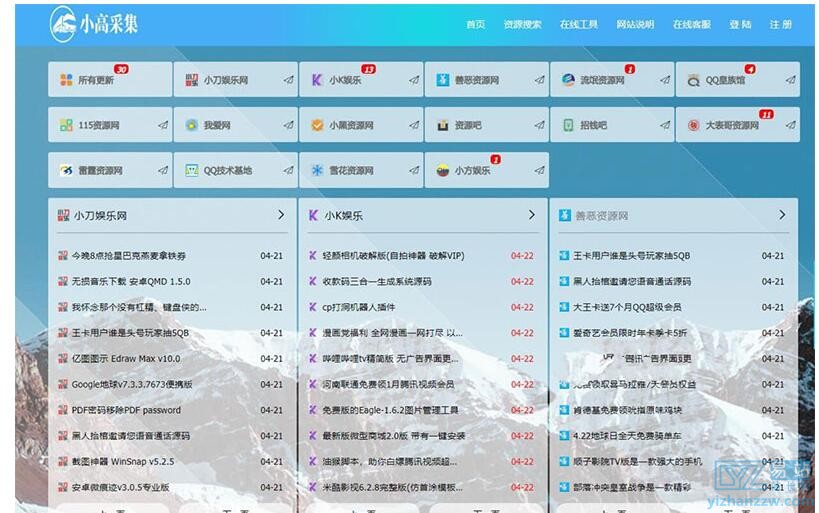819x513 pixels.
Task: Expand the 小K娱乐 panel with its chevron
Action: pos(532,215)
